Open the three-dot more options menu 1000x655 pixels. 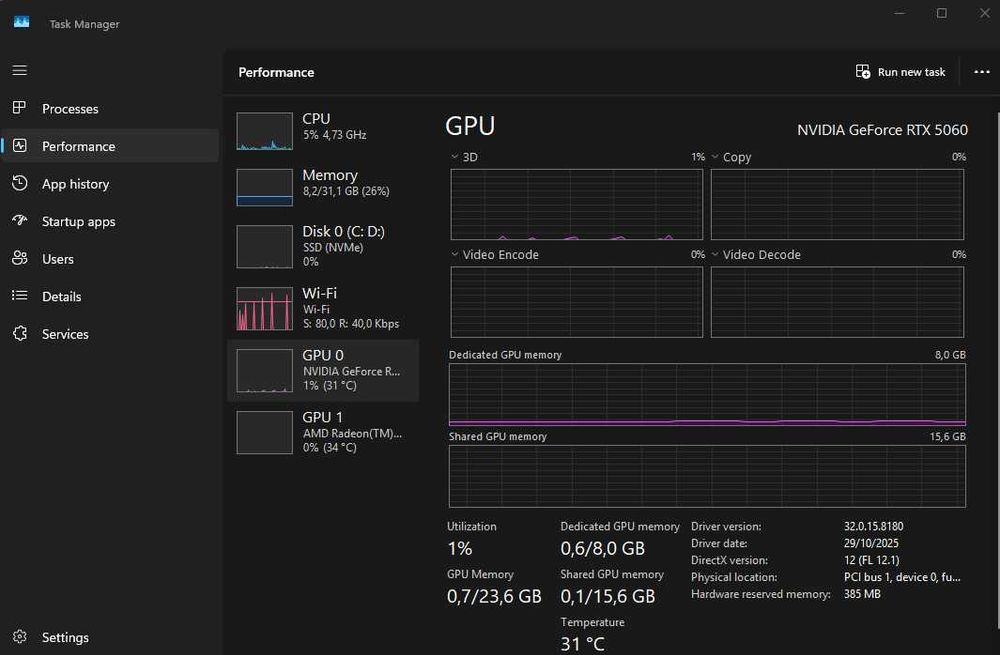coord(981,72)
